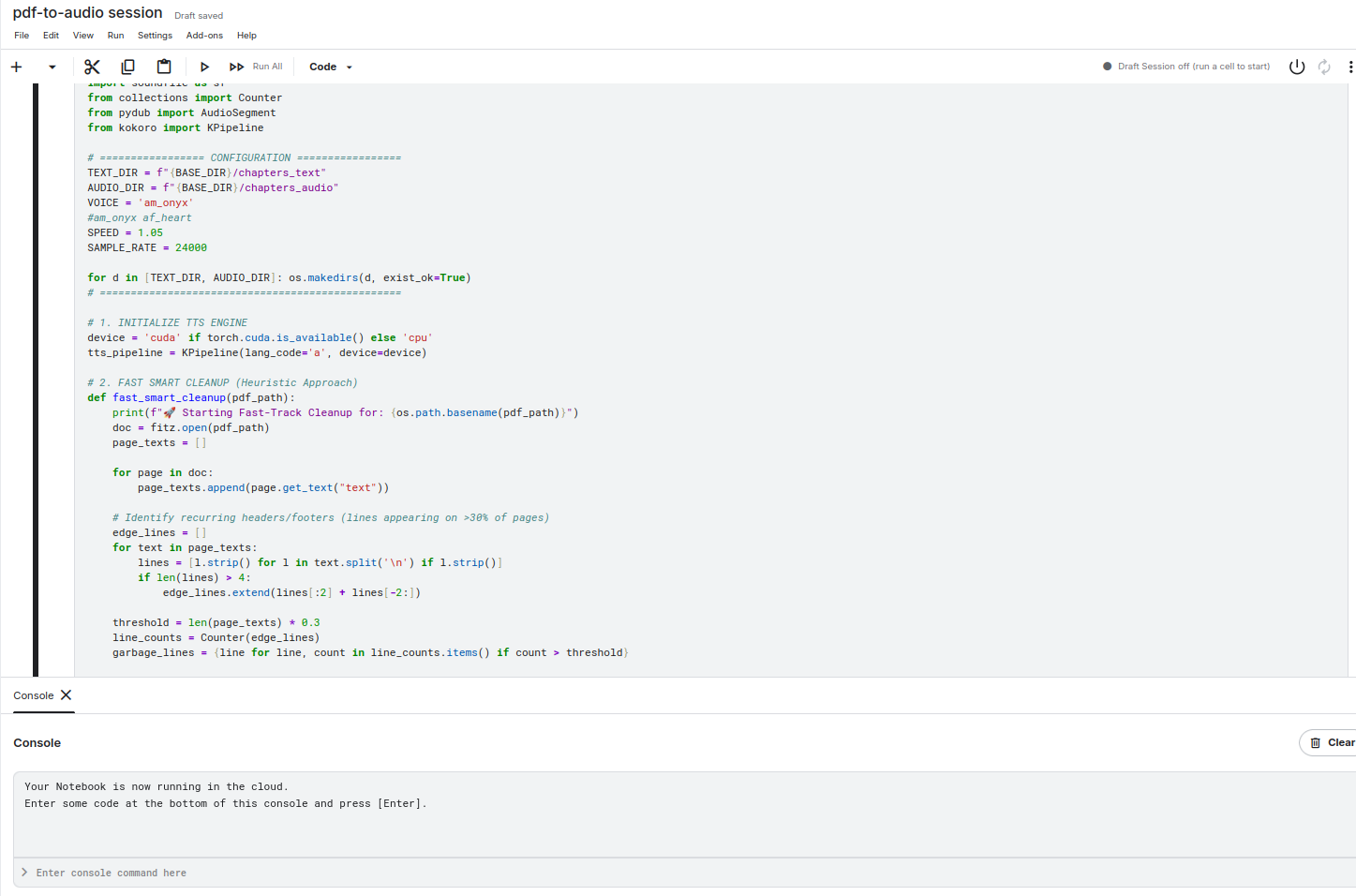Open the Settings menu
The image size is (1356, 896).
155,36
